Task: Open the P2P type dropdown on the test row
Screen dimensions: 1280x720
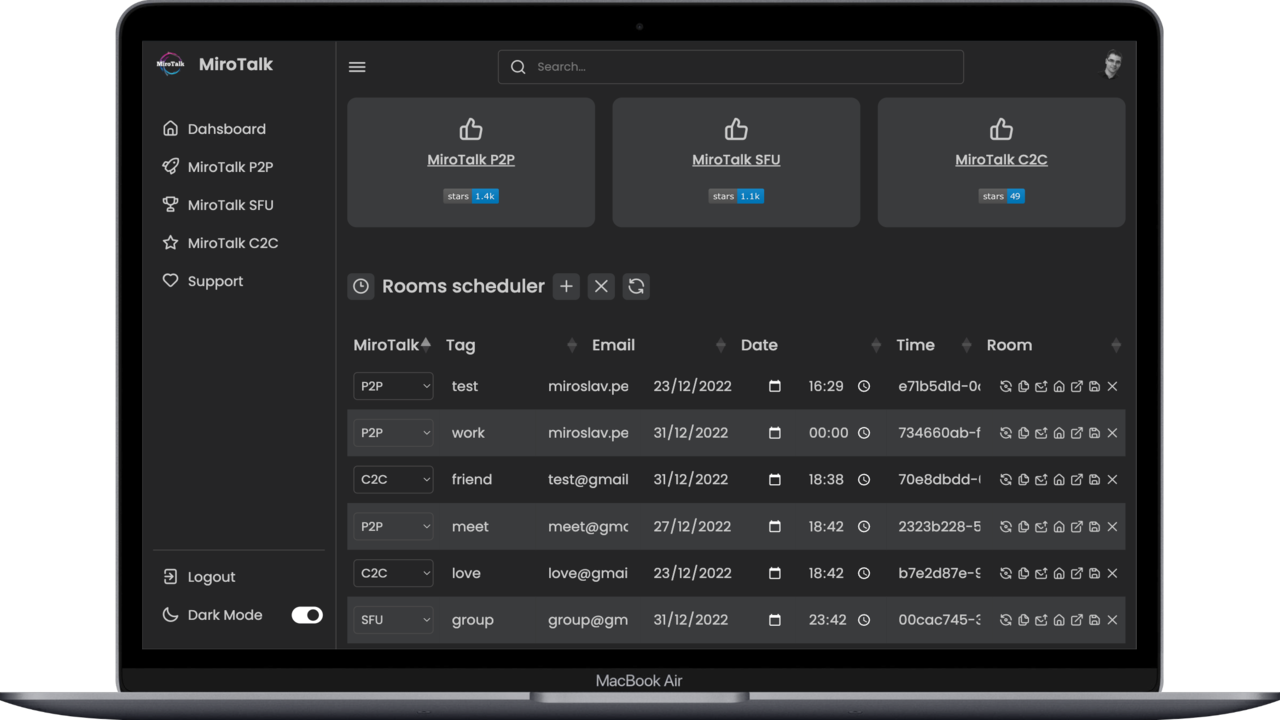Action: pyautogui.click(x=393, y=386)
